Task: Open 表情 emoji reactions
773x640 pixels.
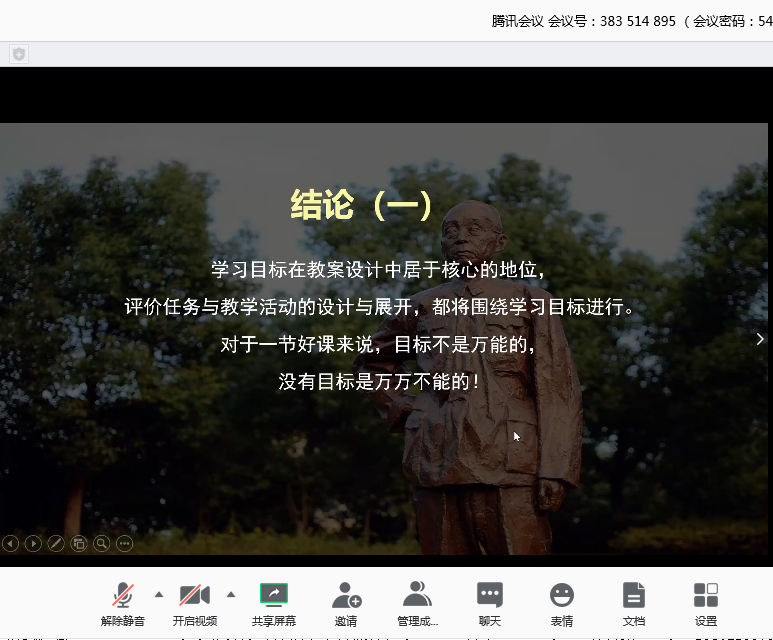Action: (x=562, y=604)
